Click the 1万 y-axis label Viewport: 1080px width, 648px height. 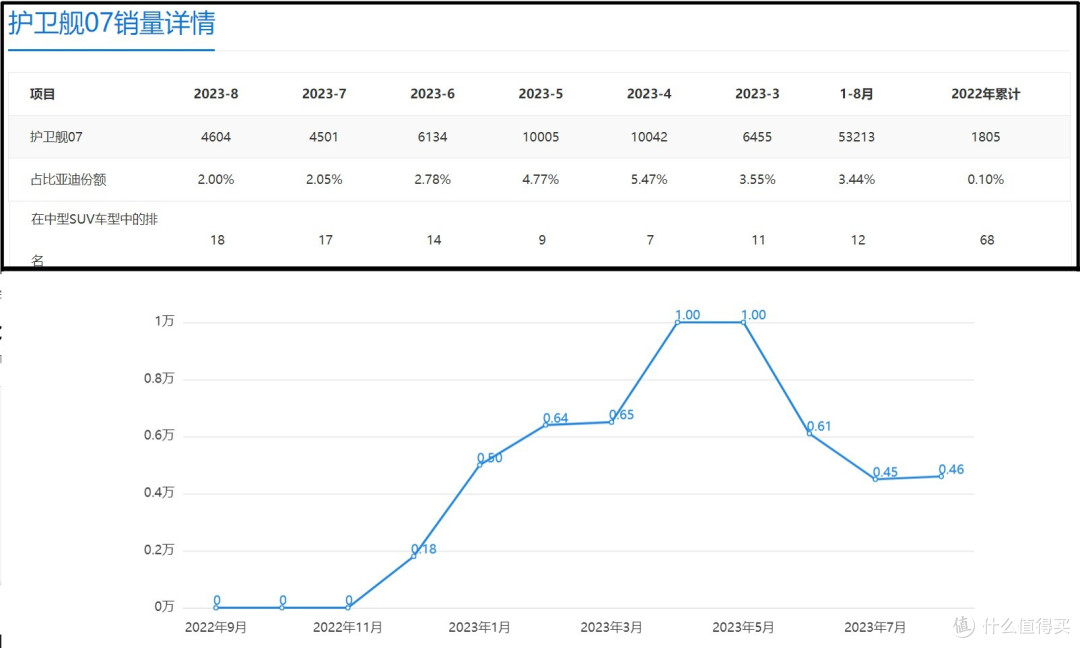click(164, 321)
